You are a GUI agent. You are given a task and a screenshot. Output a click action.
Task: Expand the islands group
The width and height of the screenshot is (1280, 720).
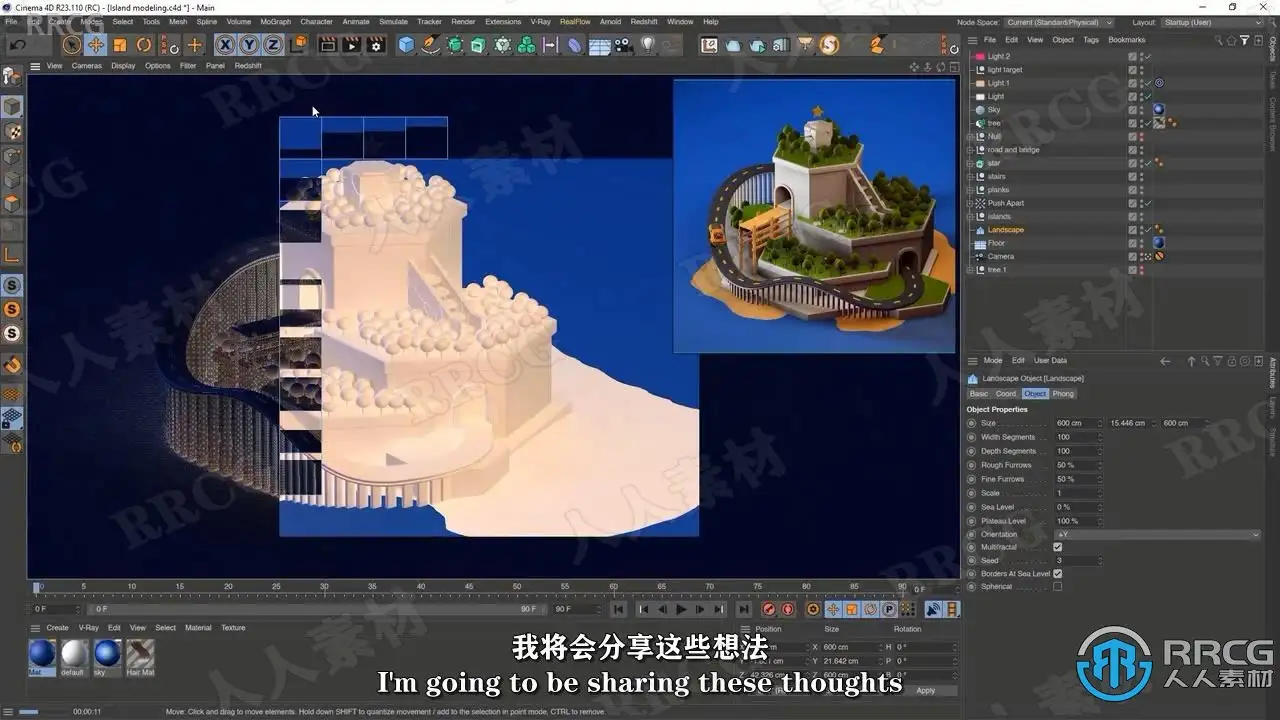(x=971, y=217)
